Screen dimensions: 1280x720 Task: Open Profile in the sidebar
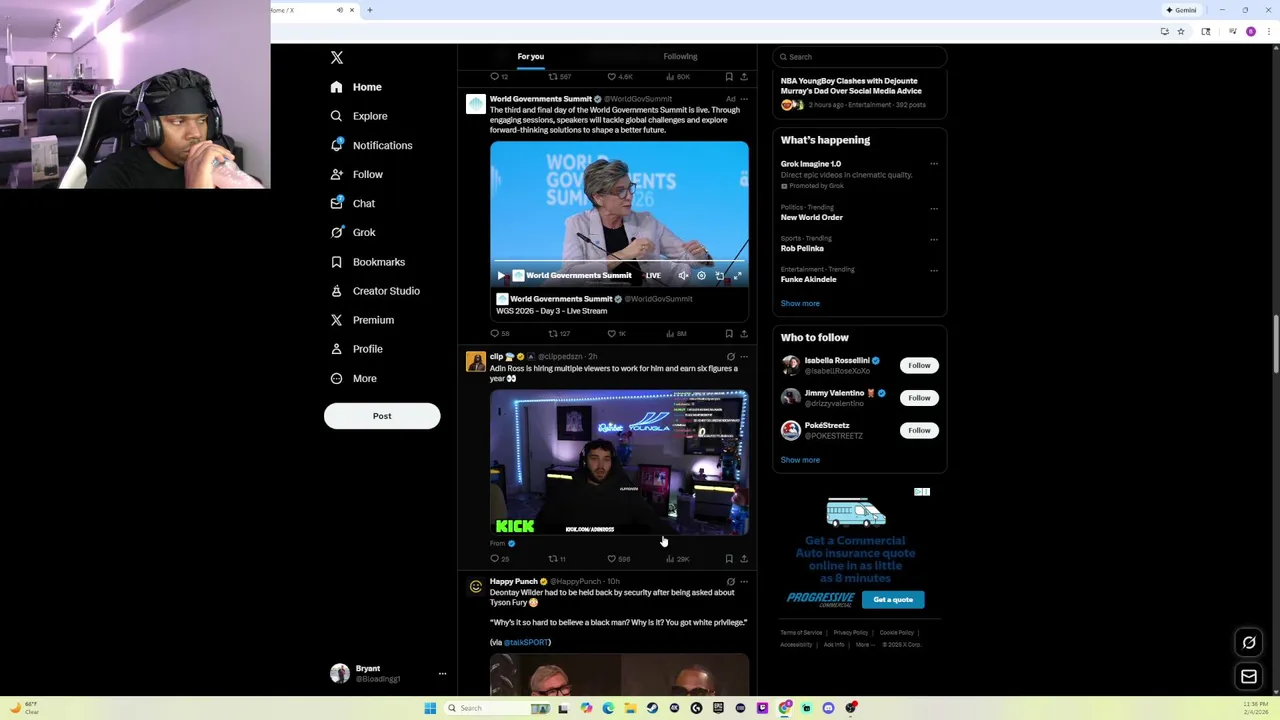357,349
